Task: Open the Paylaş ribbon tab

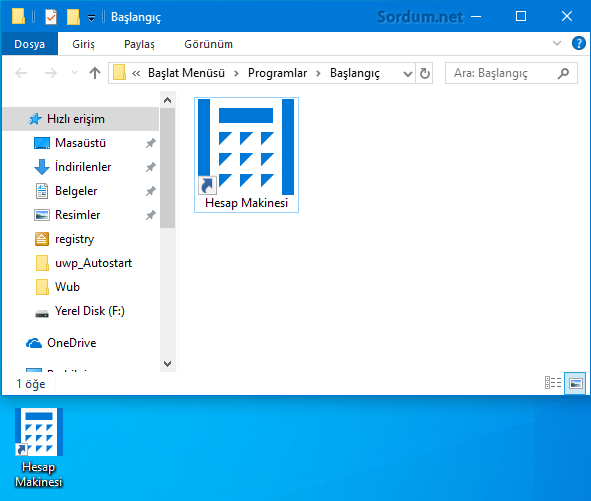Action: coord(139,44)
